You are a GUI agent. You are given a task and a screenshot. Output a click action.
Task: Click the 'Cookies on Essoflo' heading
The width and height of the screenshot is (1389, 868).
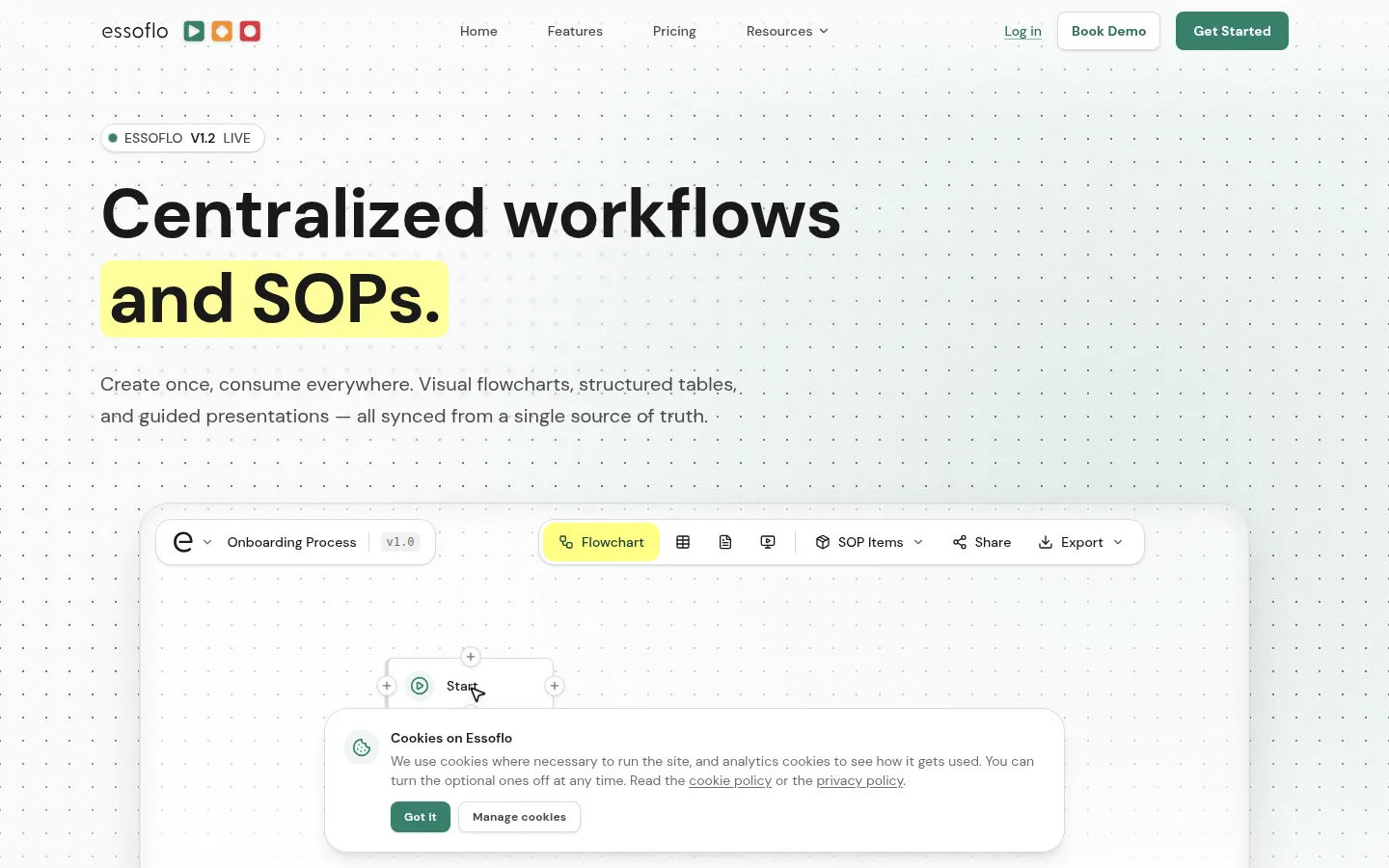pyautogui.click(x=451, y=738)
